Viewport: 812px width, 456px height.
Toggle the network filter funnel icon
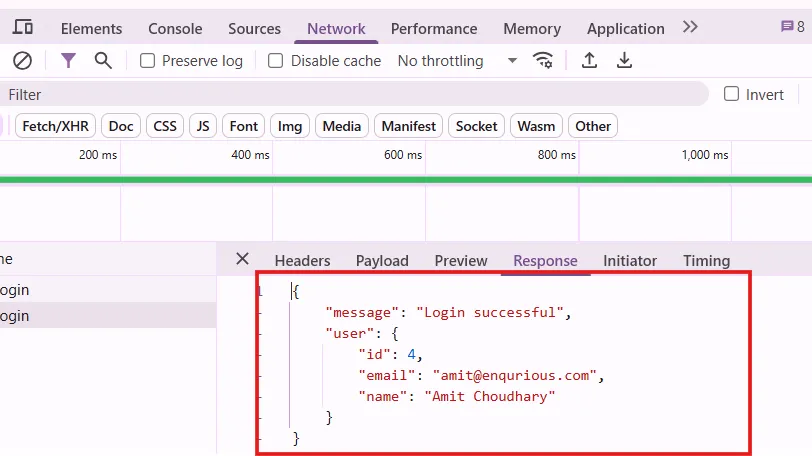click(x=68, y=61)
